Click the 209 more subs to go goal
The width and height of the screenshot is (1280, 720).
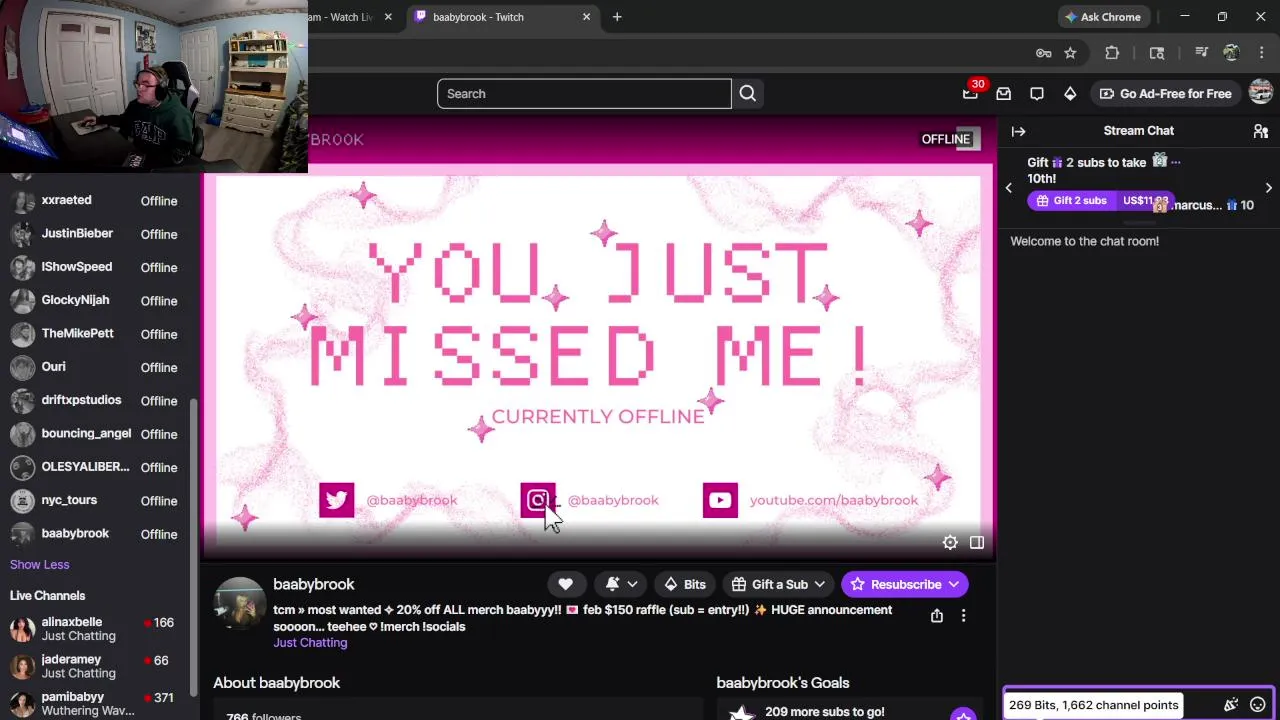(824, 712)
